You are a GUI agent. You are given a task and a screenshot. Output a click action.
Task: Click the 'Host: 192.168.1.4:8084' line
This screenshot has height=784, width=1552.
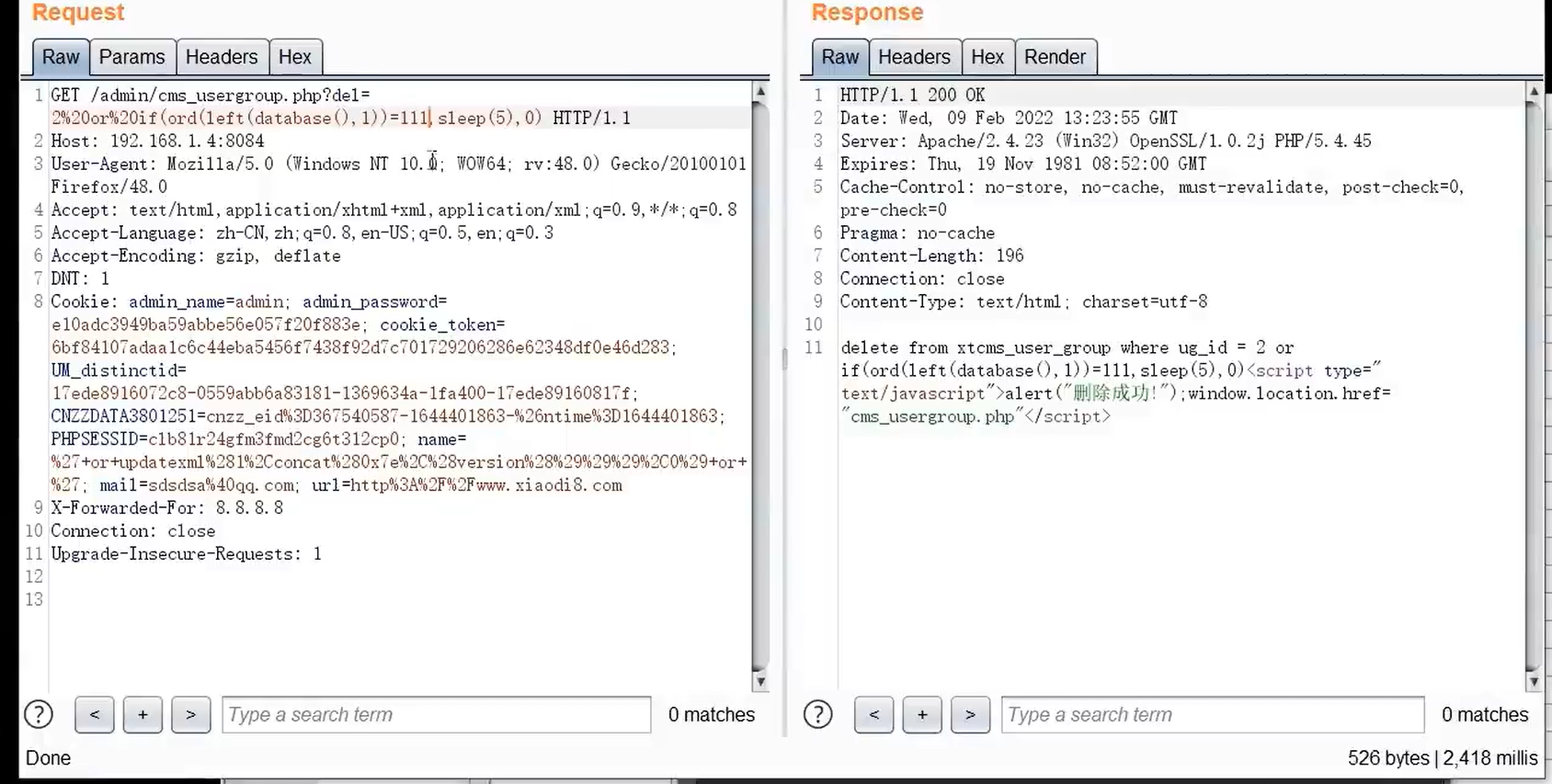tap(157, 141)
